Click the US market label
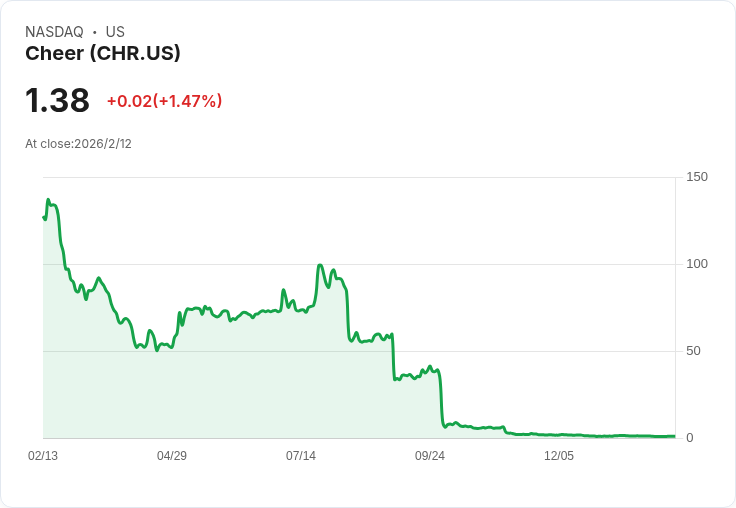736x508 pixels. pos(115,31)
